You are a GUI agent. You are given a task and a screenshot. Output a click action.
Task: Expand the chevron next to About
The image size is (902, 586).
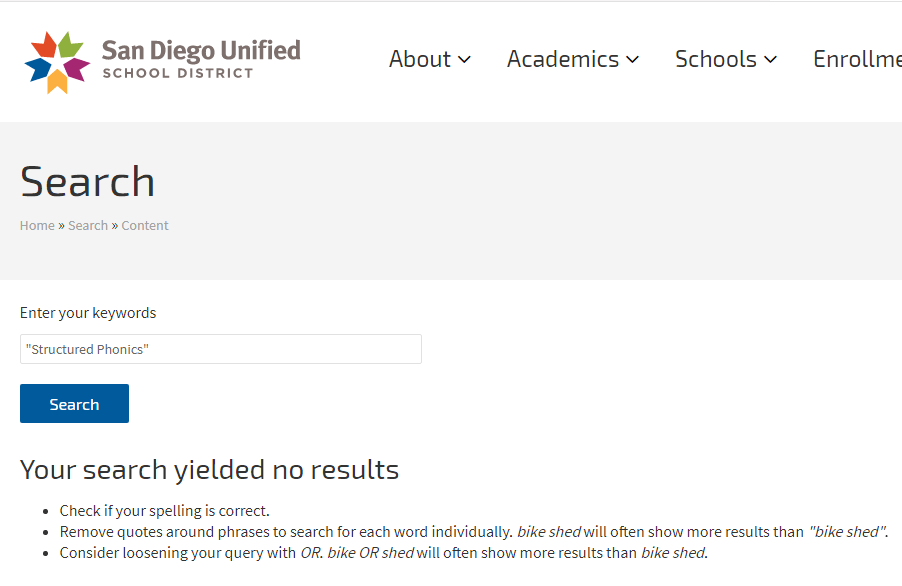click(x=465, y=60)
